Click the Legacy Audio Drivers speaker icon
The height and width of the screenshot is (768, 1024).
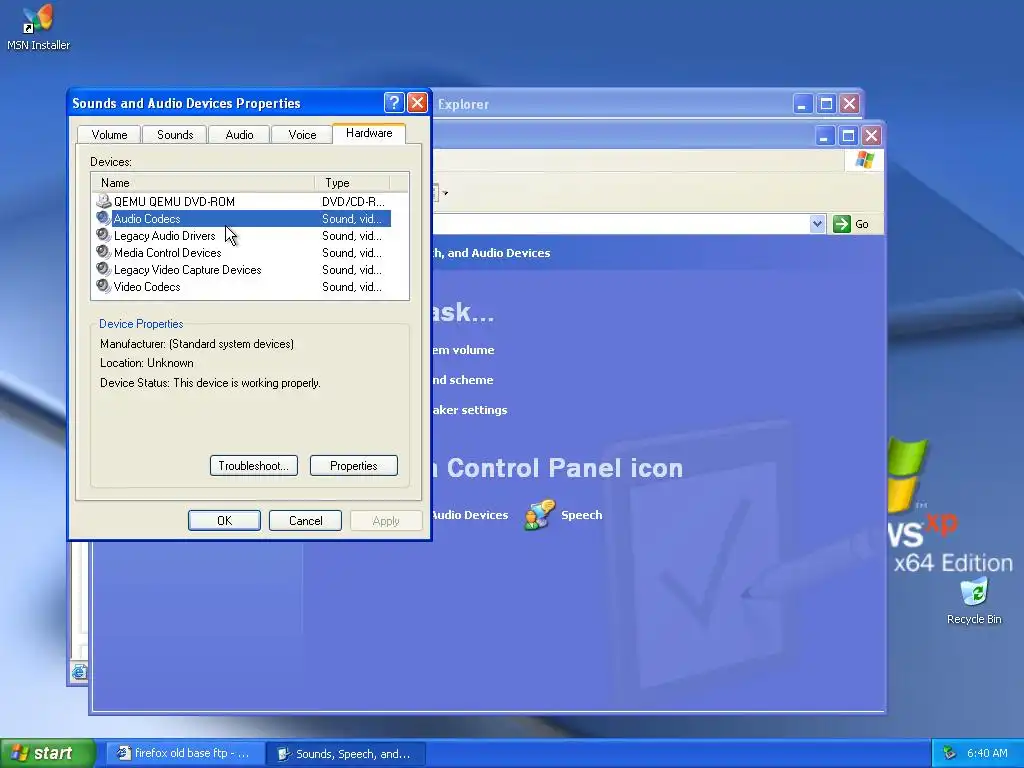(x=103, y=235)
